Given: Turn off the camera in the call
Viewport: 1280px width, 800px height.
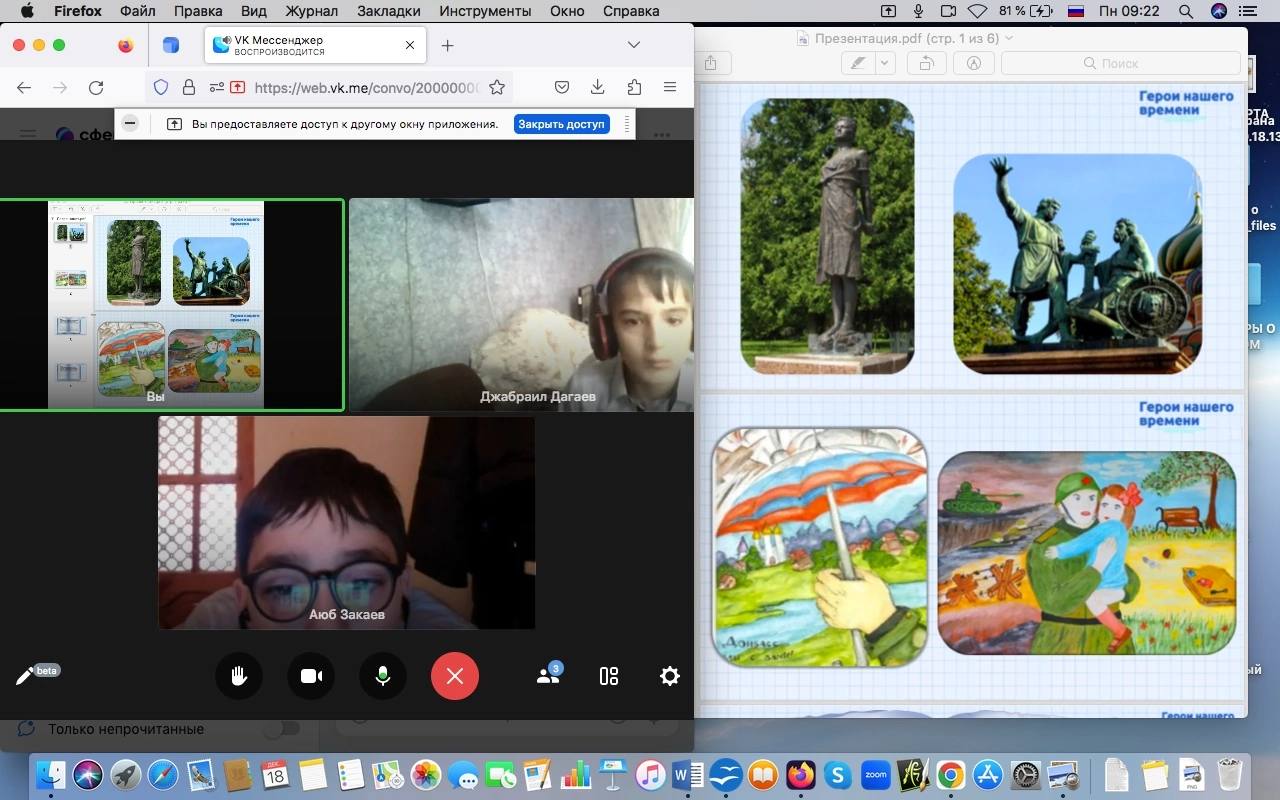Looking at the screenshot, I should pos(311,677).
